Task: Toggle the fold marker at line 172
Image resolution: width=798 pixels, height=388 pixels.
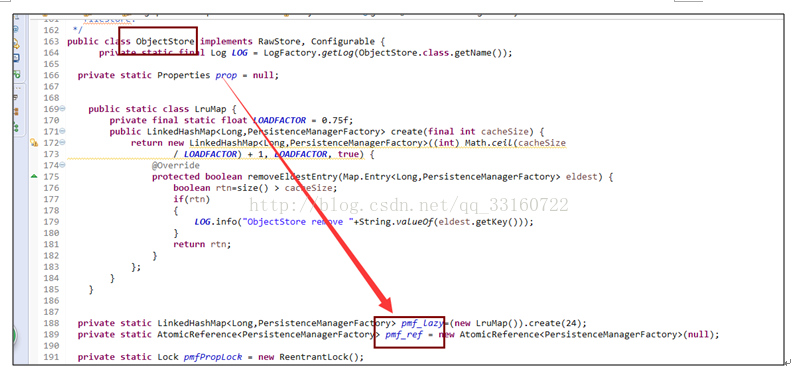Action: 63,143
